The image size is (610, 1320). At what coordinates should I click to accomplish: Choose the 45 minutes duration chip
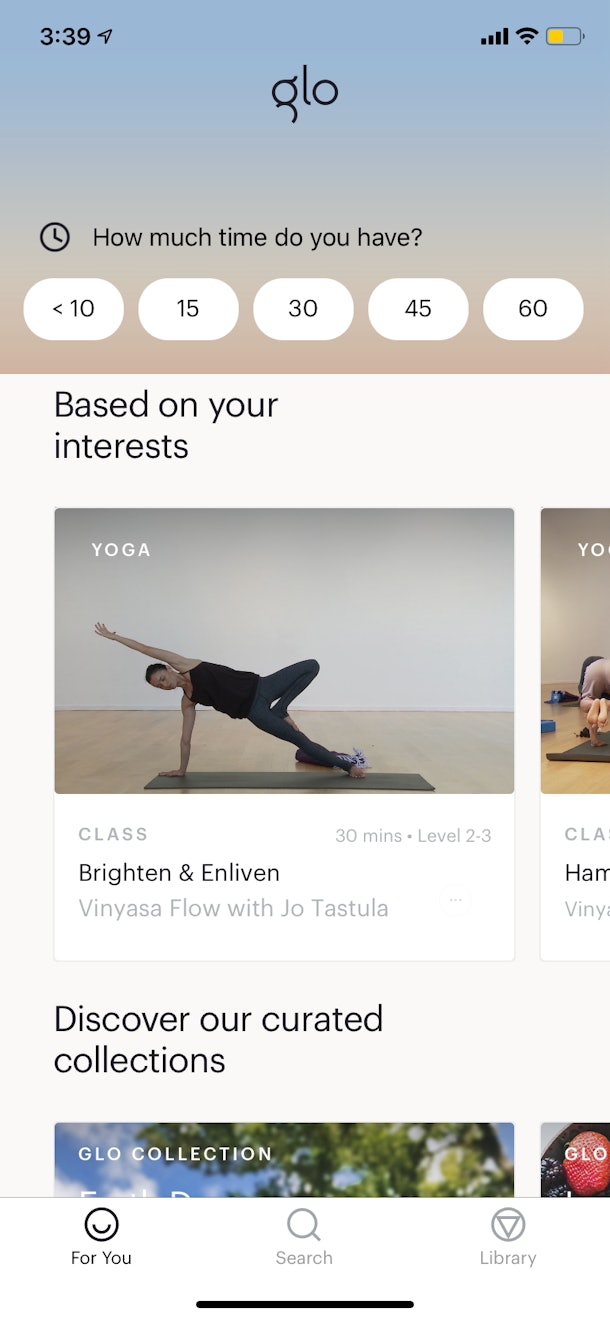coord(418,309)
